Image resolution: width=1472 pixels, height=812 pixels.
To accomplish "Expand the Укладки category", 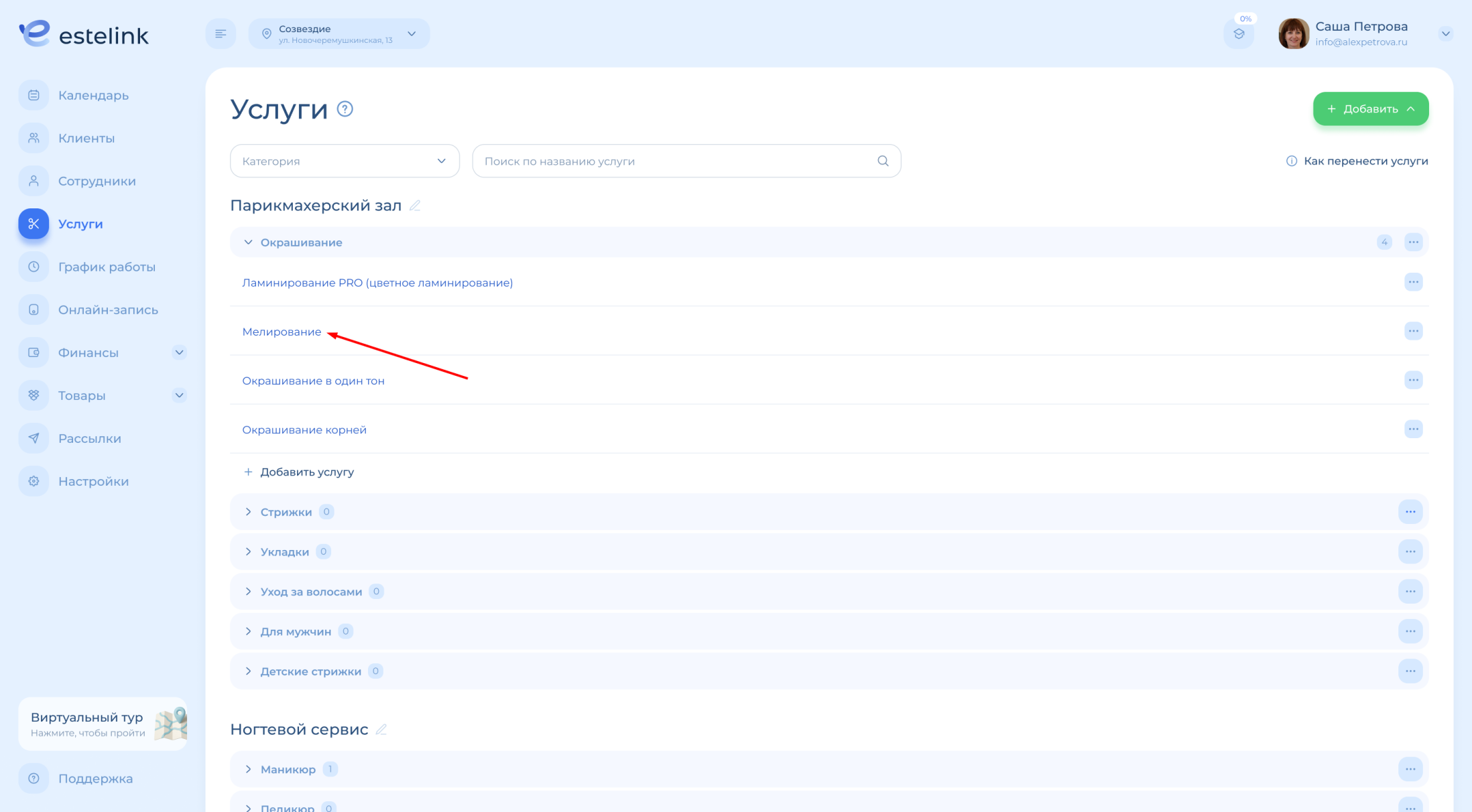I will [x=249, y=552].
